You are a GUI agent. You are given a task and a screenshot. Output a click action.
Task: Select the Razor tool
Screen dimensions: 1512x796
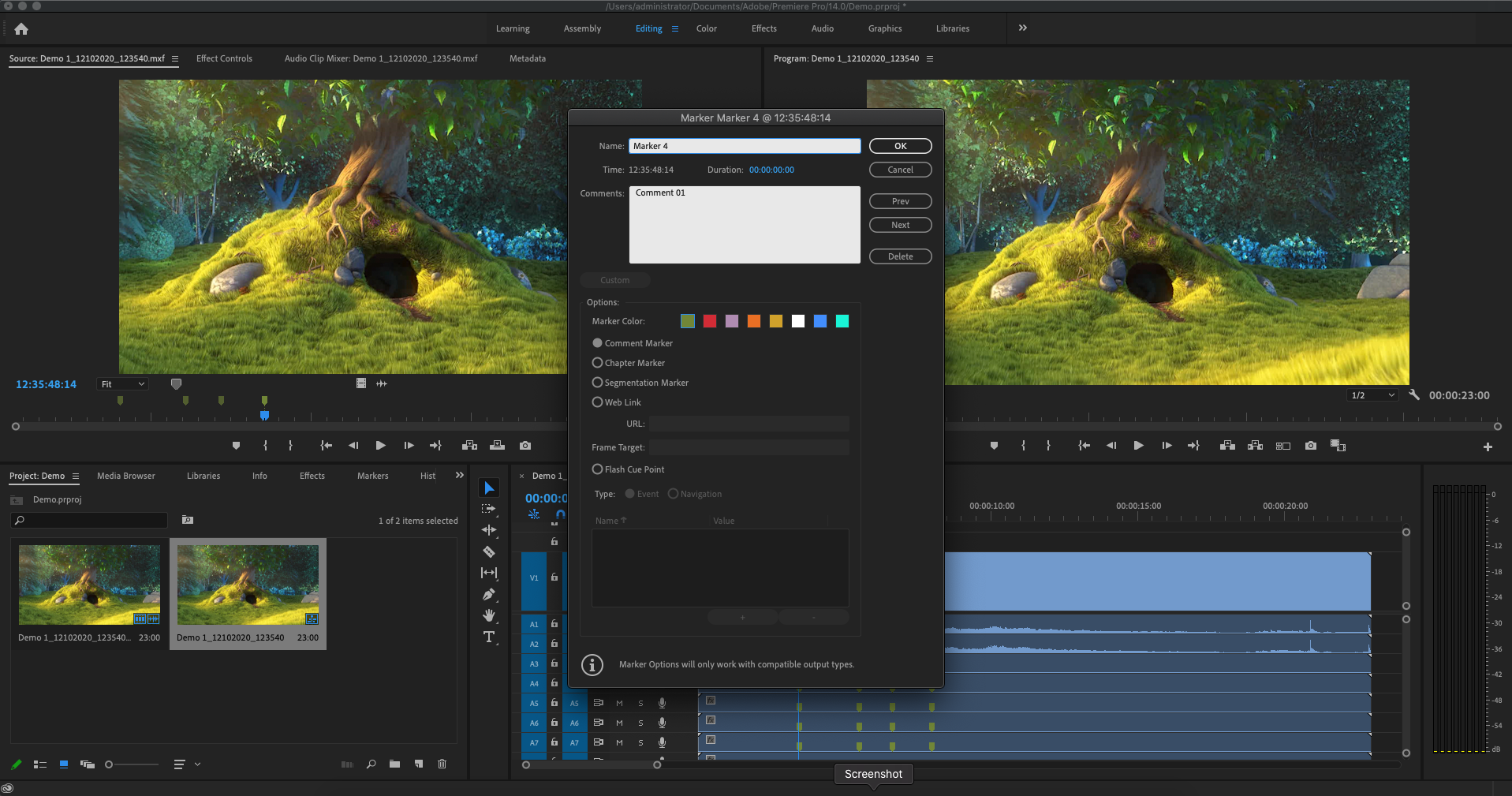click(489, 551)
